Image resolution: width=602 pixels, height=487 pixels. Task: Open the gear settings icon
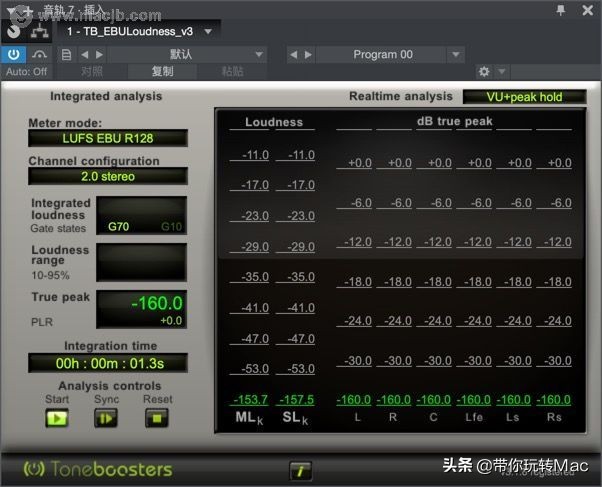click(x=484, y=71)
